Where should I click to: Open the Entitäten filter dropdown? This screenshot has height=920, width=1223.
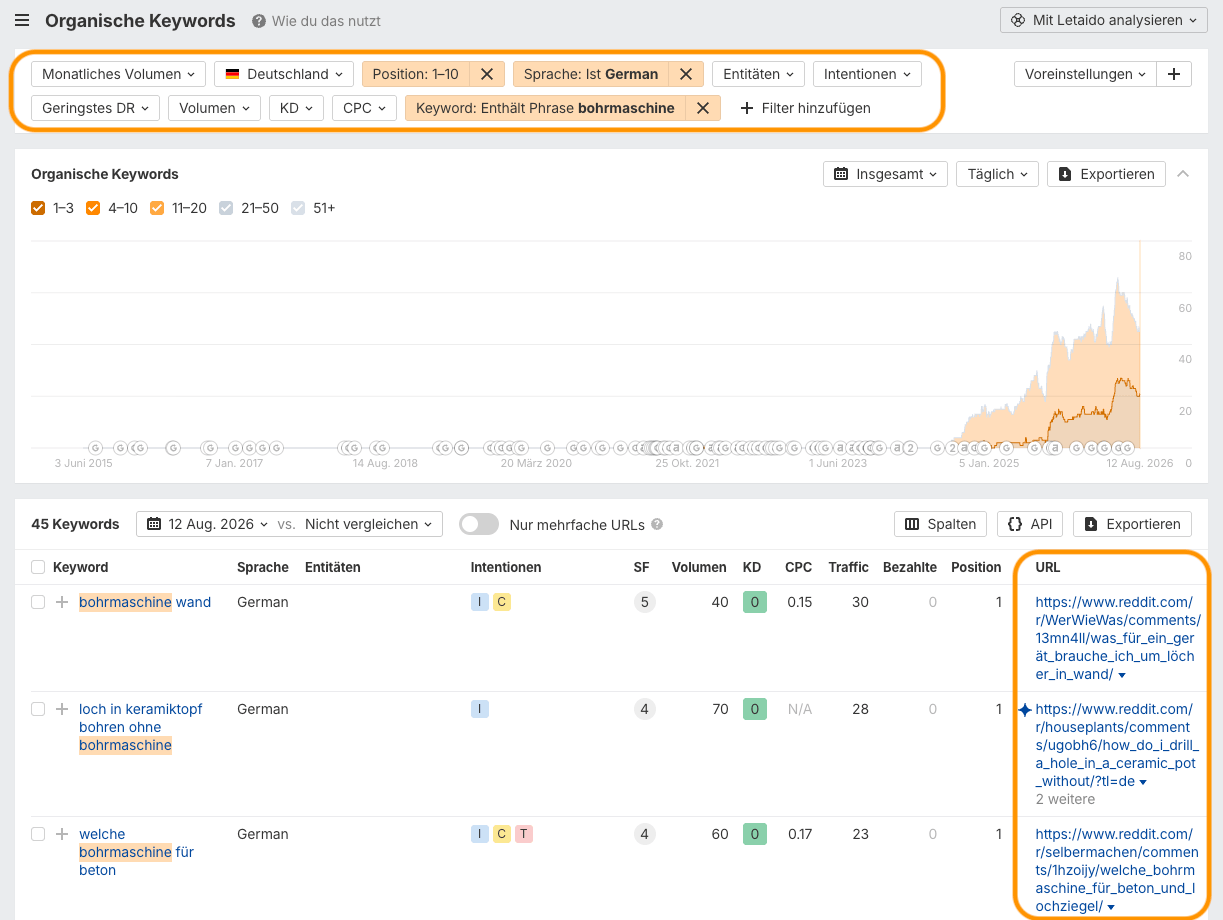tap(758, 74)
